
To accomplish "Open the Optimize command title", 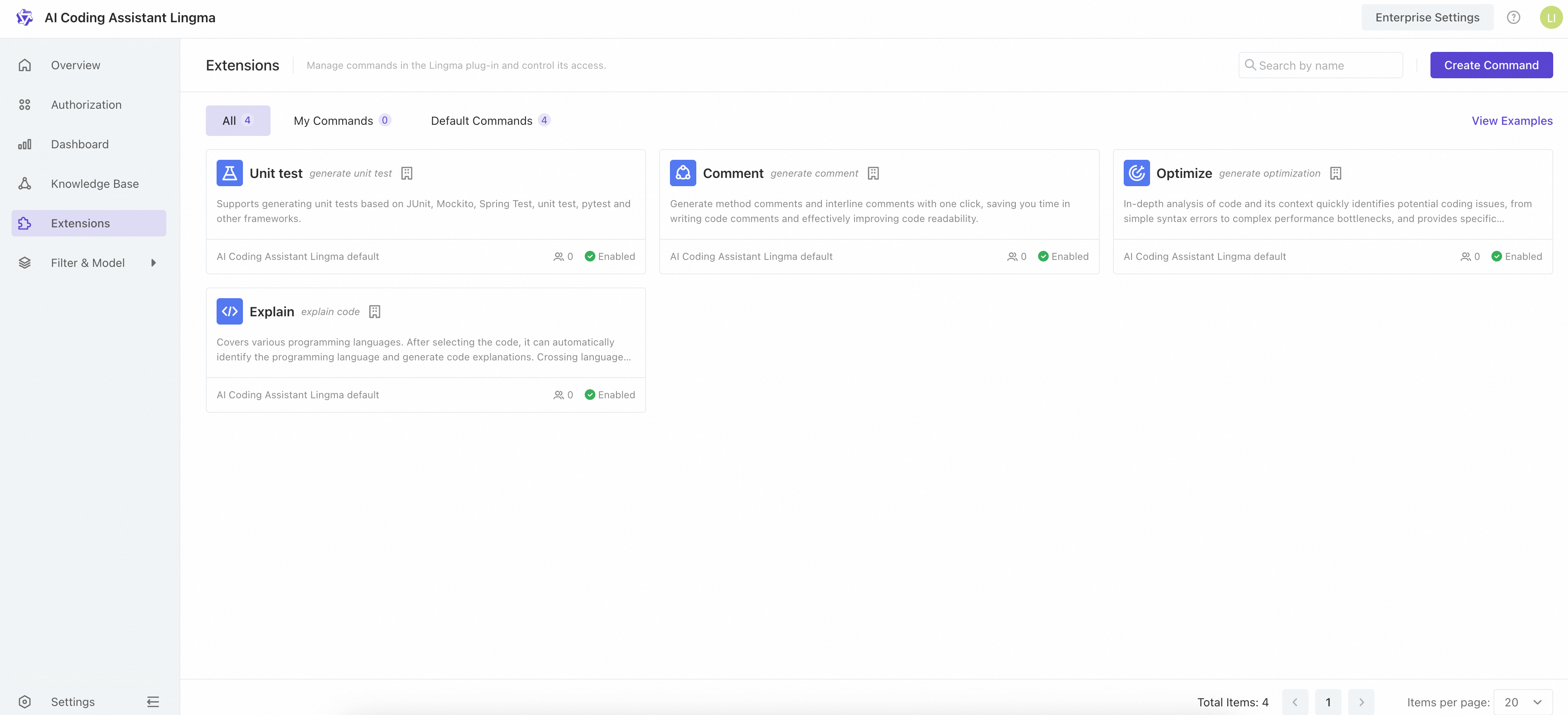I will click(1184, 173).
